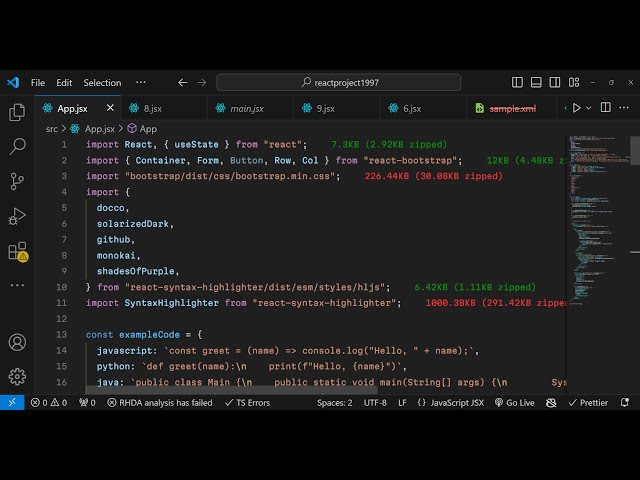640x480 pixels.
Task: Switch to the main.jsx tab
Action: [x=247, y=108]
